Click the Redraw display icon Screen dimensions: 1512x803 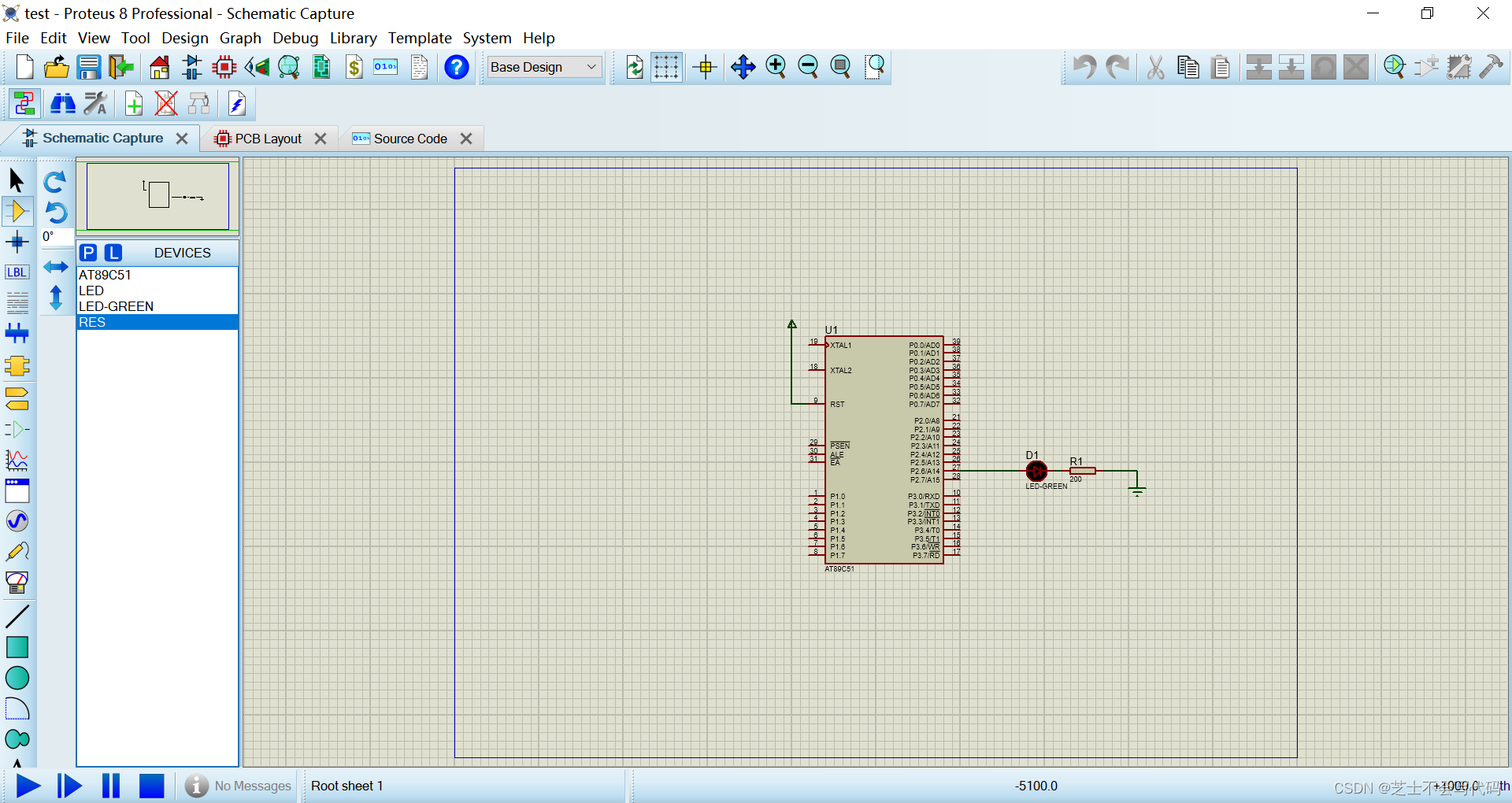[635, 67]
